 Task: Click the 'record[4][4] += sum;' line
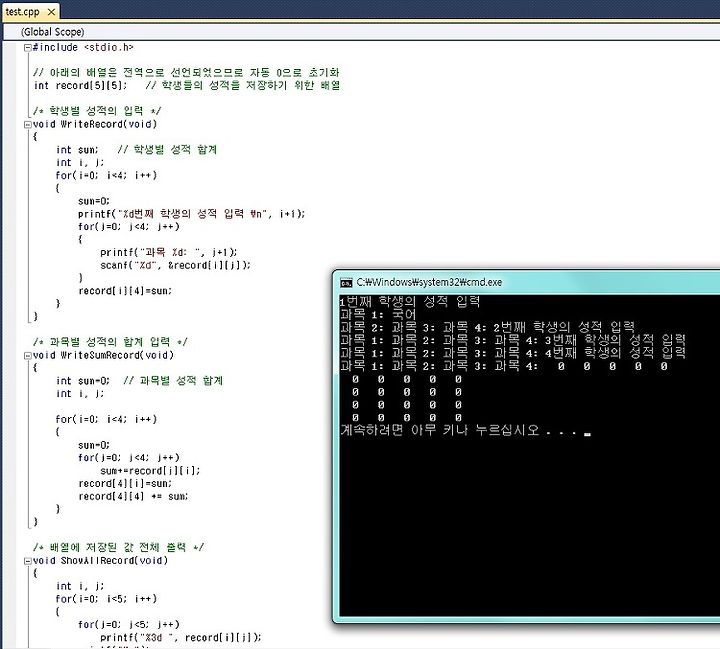133,496
